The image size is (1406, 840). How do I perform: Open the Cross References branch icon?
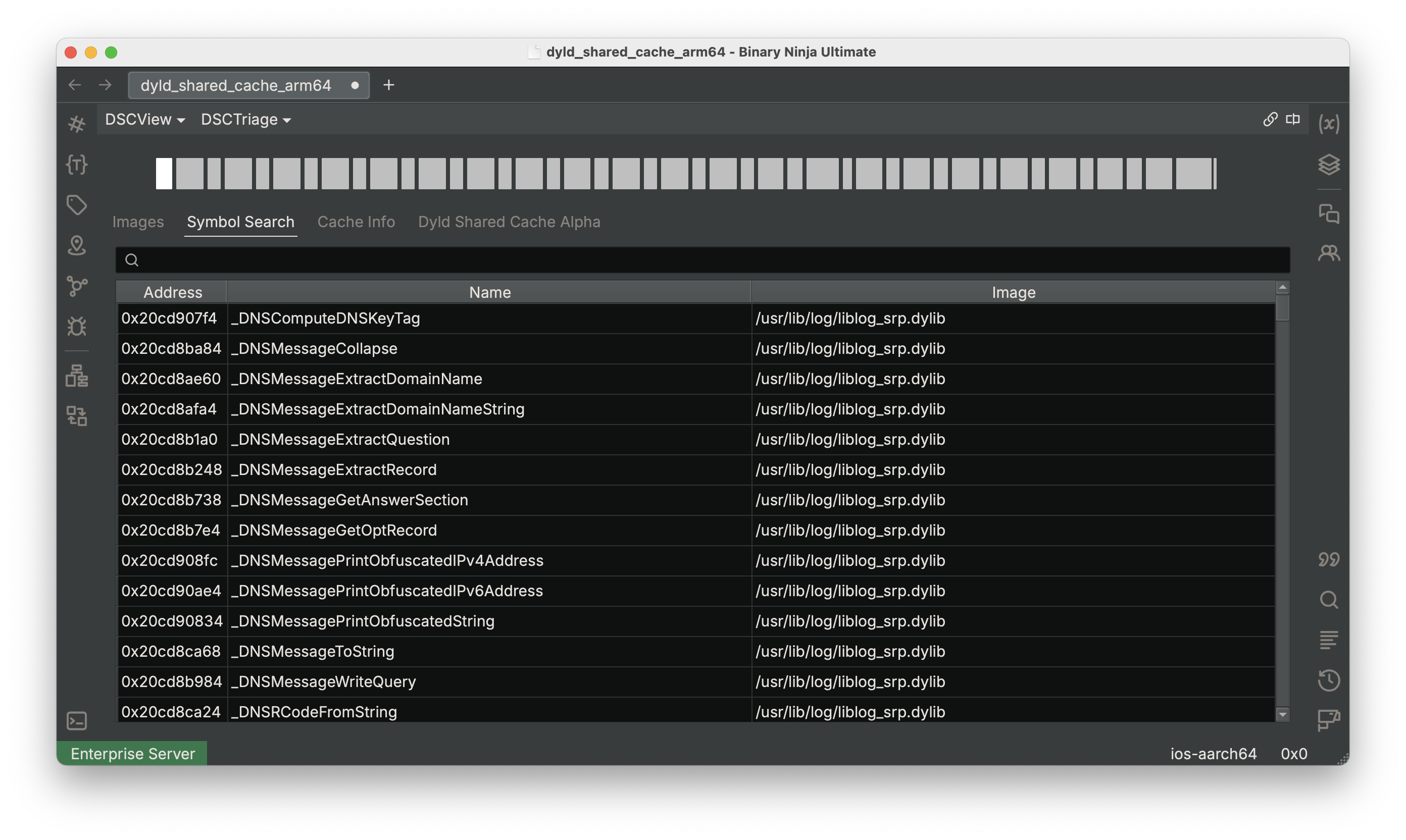(76, 286)
